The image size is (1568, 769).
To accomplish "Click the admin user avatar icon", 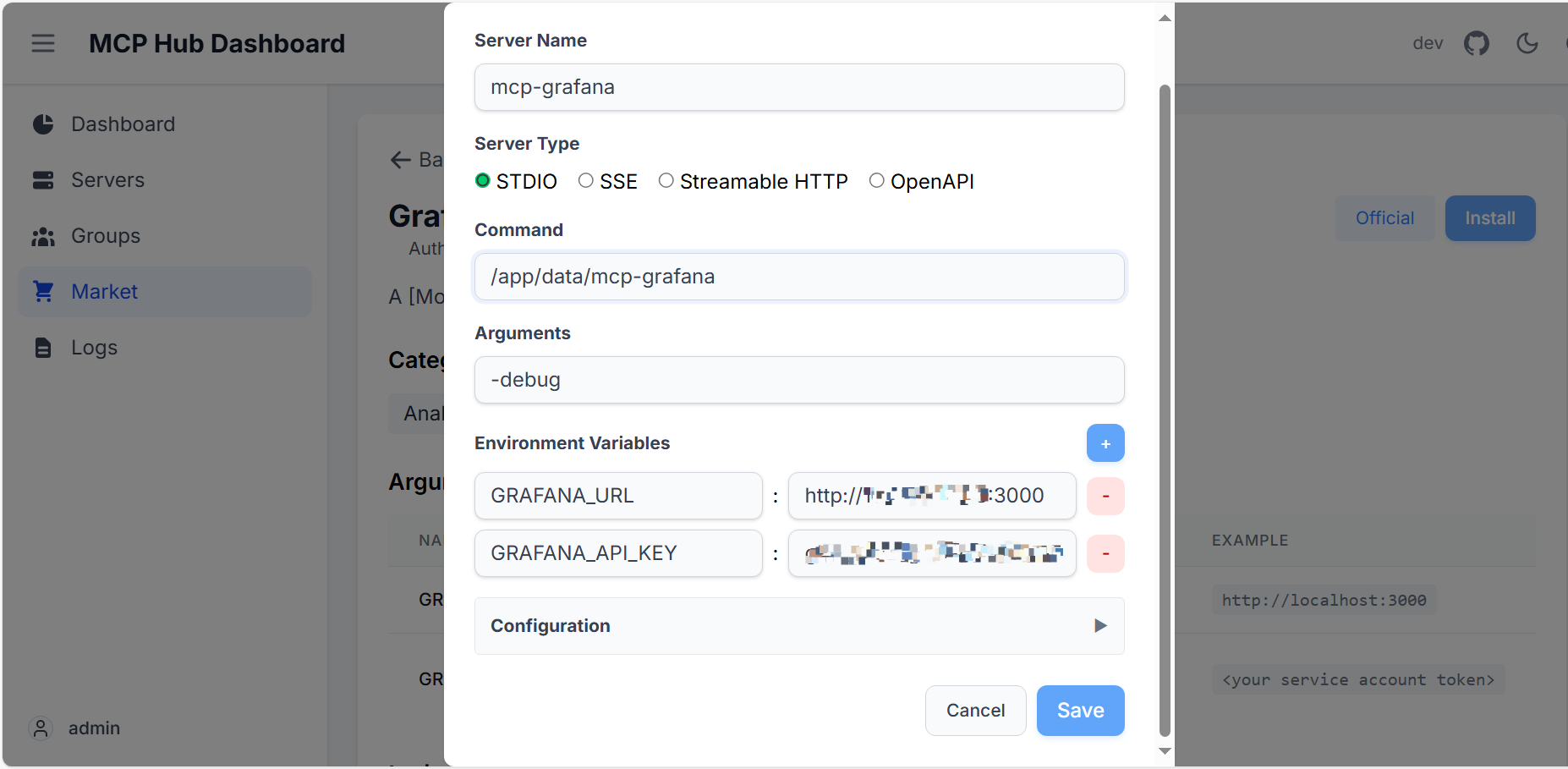I will pyautogui.click(x=41, y=728).
